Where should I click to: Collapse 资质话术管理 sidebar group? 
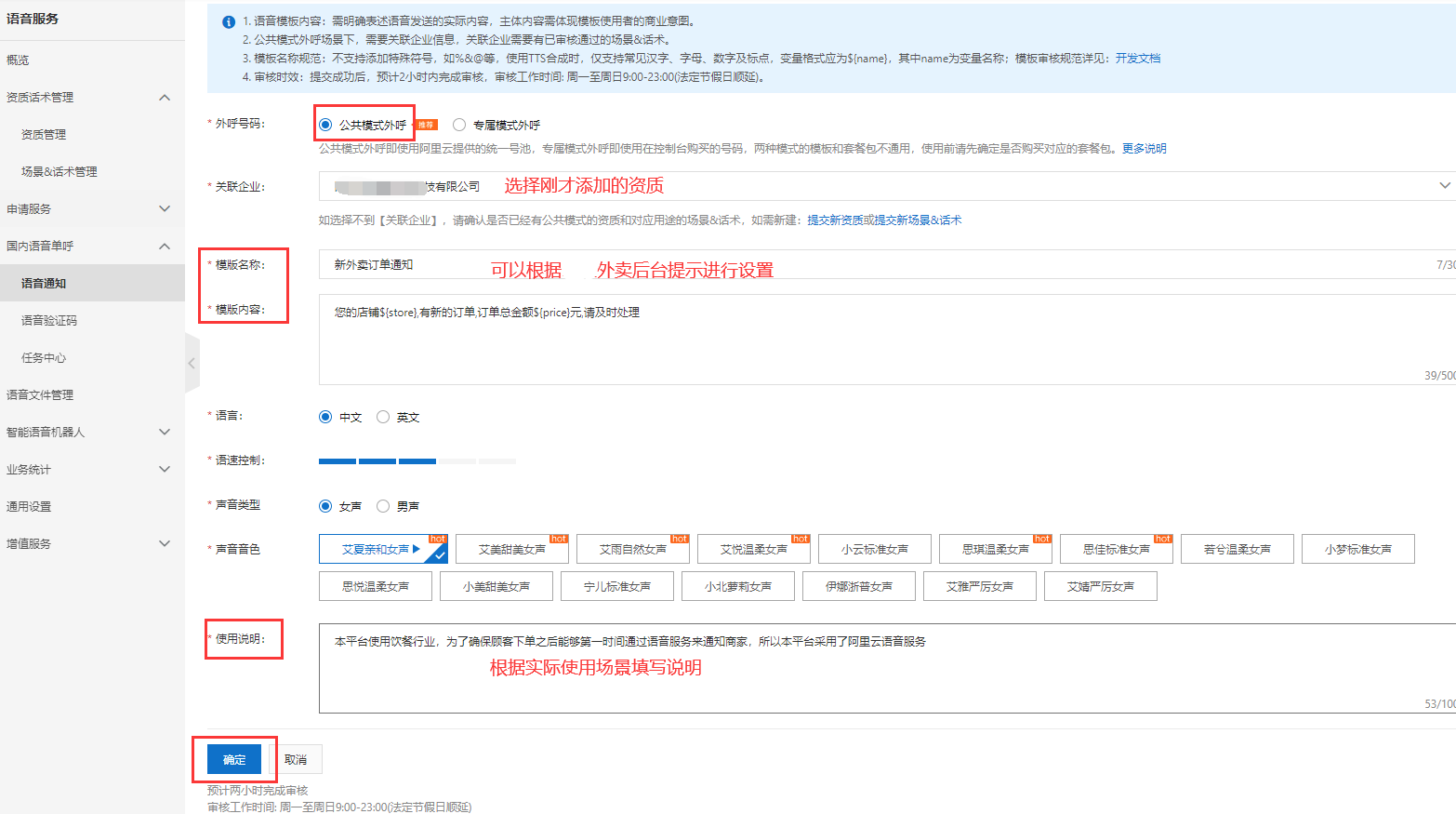point(165,97)
